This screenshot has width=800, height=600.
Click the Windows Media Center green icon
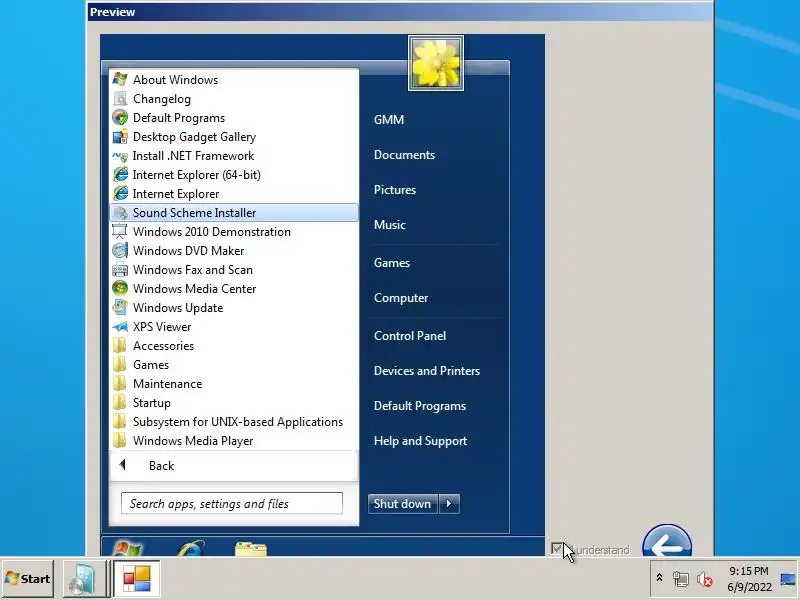pos(120,288)
